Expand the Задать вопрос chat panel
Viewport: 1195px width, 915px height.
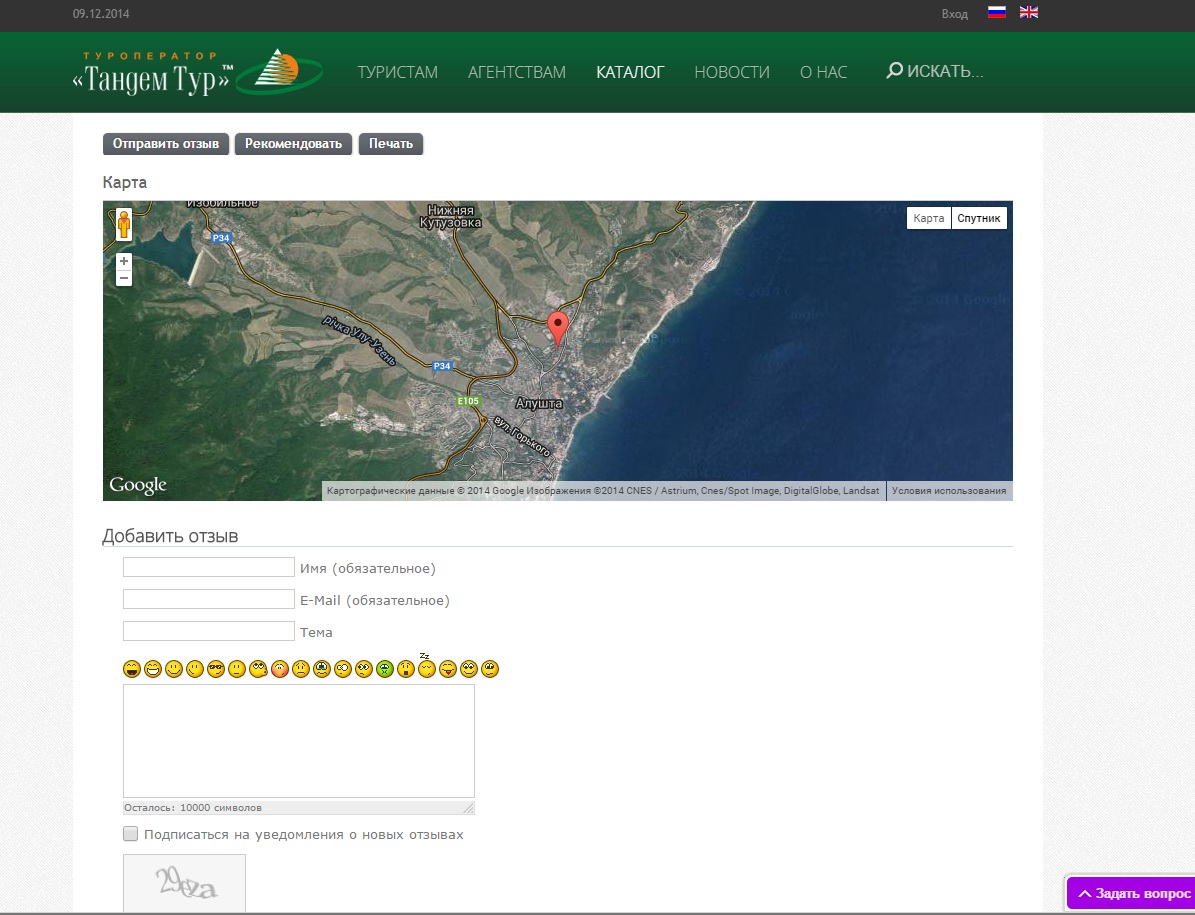(1133, 893)
